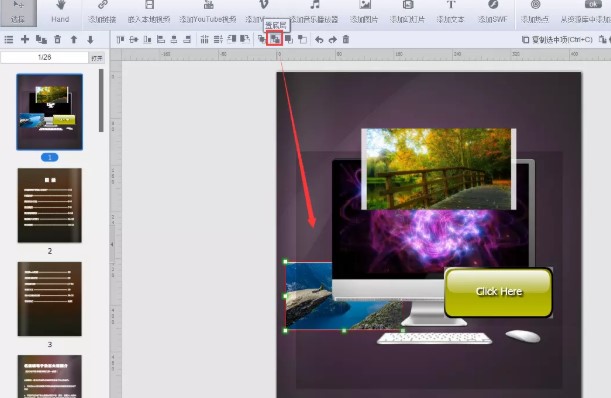The width and height of the screenshot is (611, 398).
Task: Open 添加音乐播放器 music player tool
Action: coord(314,12)
